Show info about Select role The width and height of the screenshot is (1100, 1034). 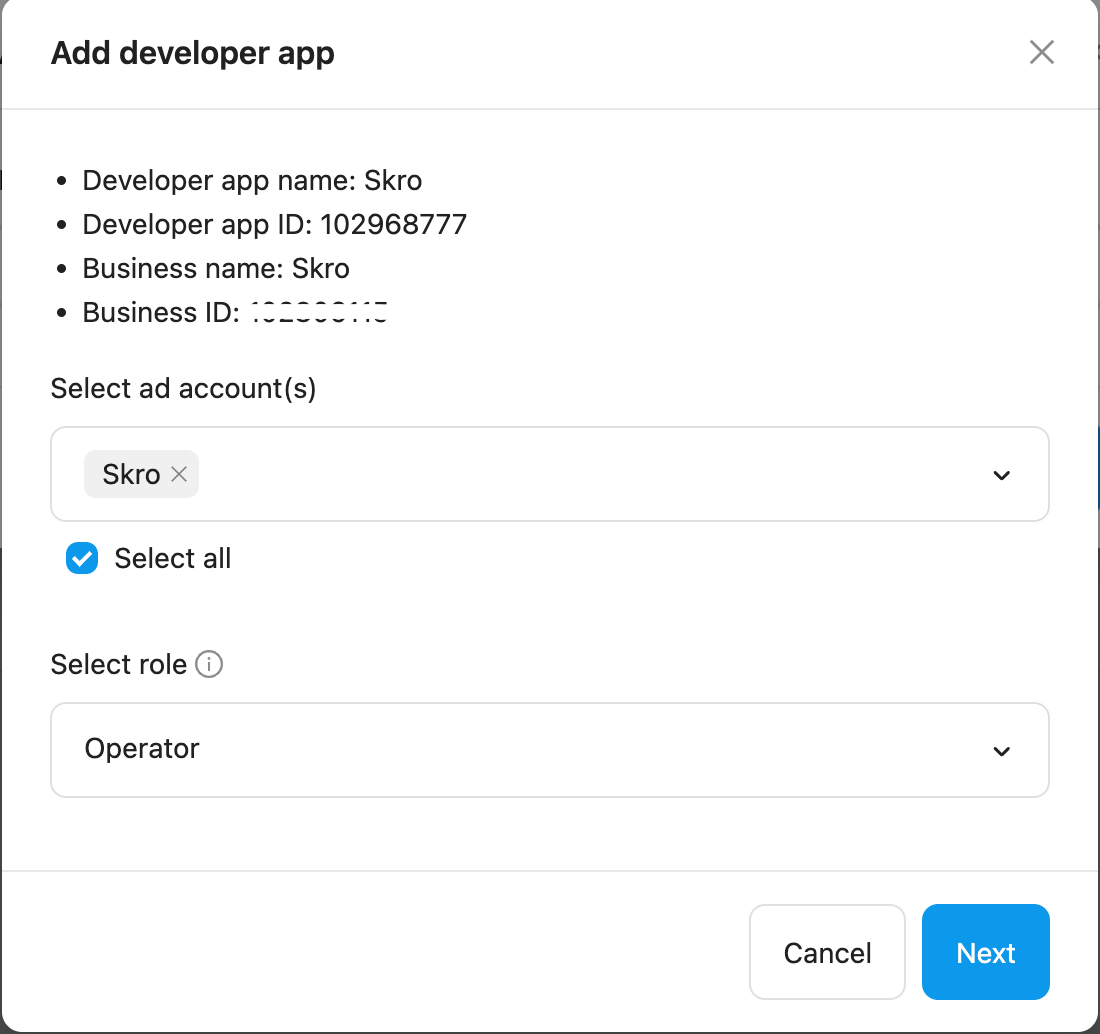[x=209, y=664]
